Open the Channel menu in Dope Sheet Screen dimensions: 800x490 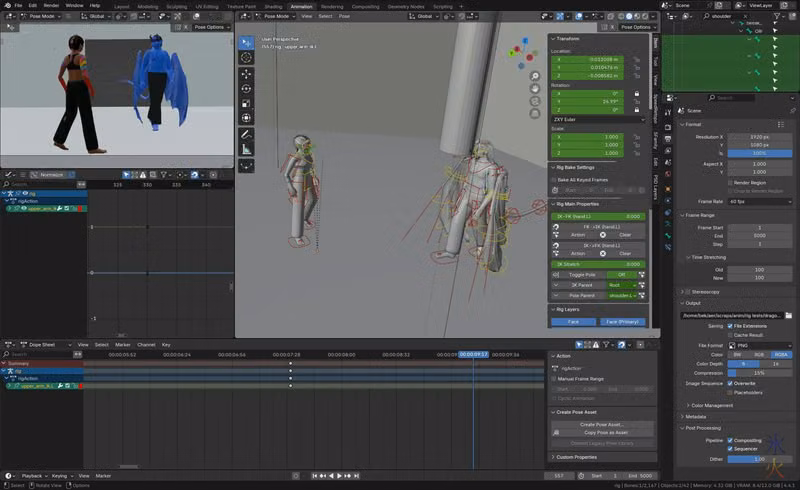tap(146, 345)
